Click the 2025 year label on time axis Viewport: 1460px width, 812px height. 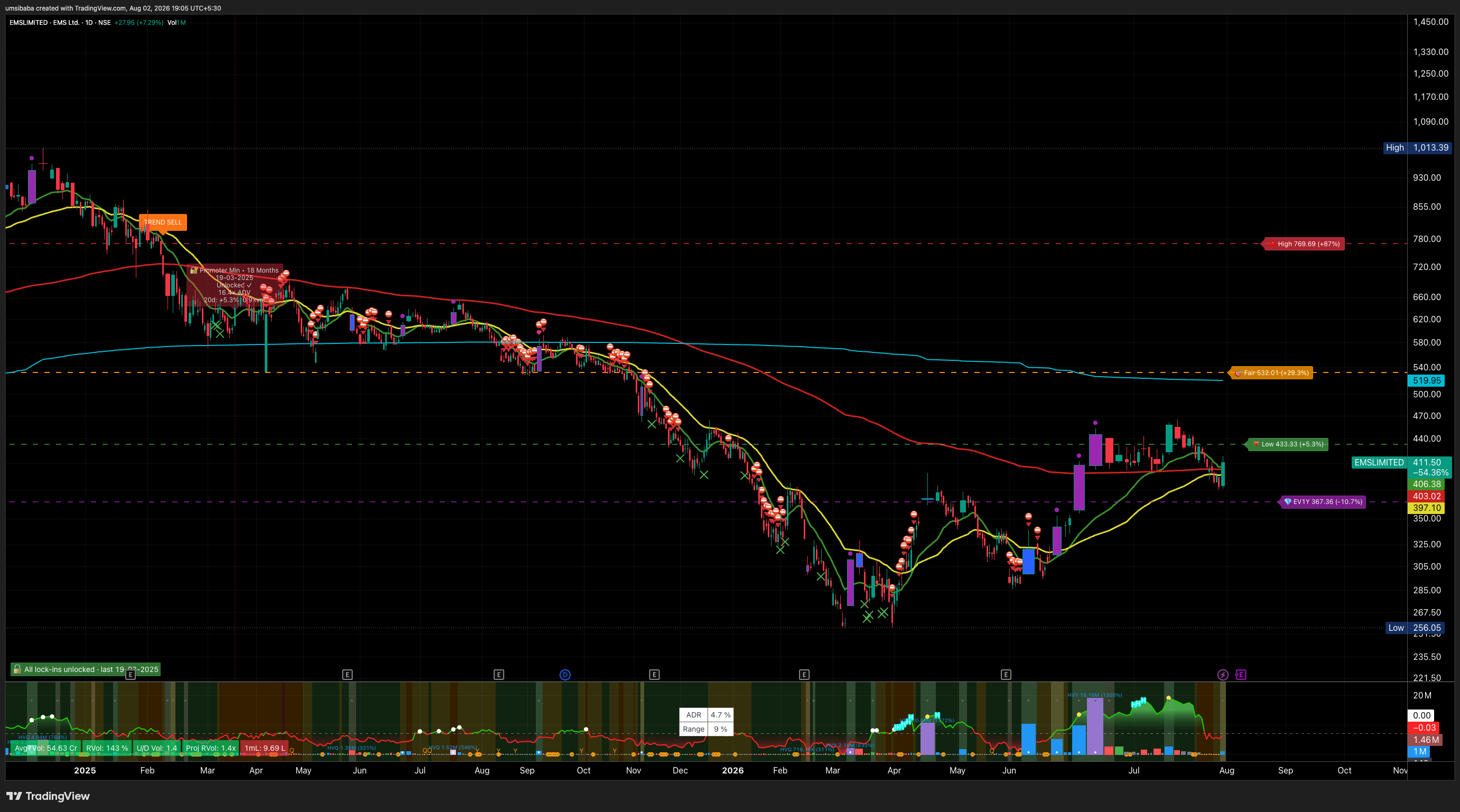pyautogui.click(x=85, y=771)
